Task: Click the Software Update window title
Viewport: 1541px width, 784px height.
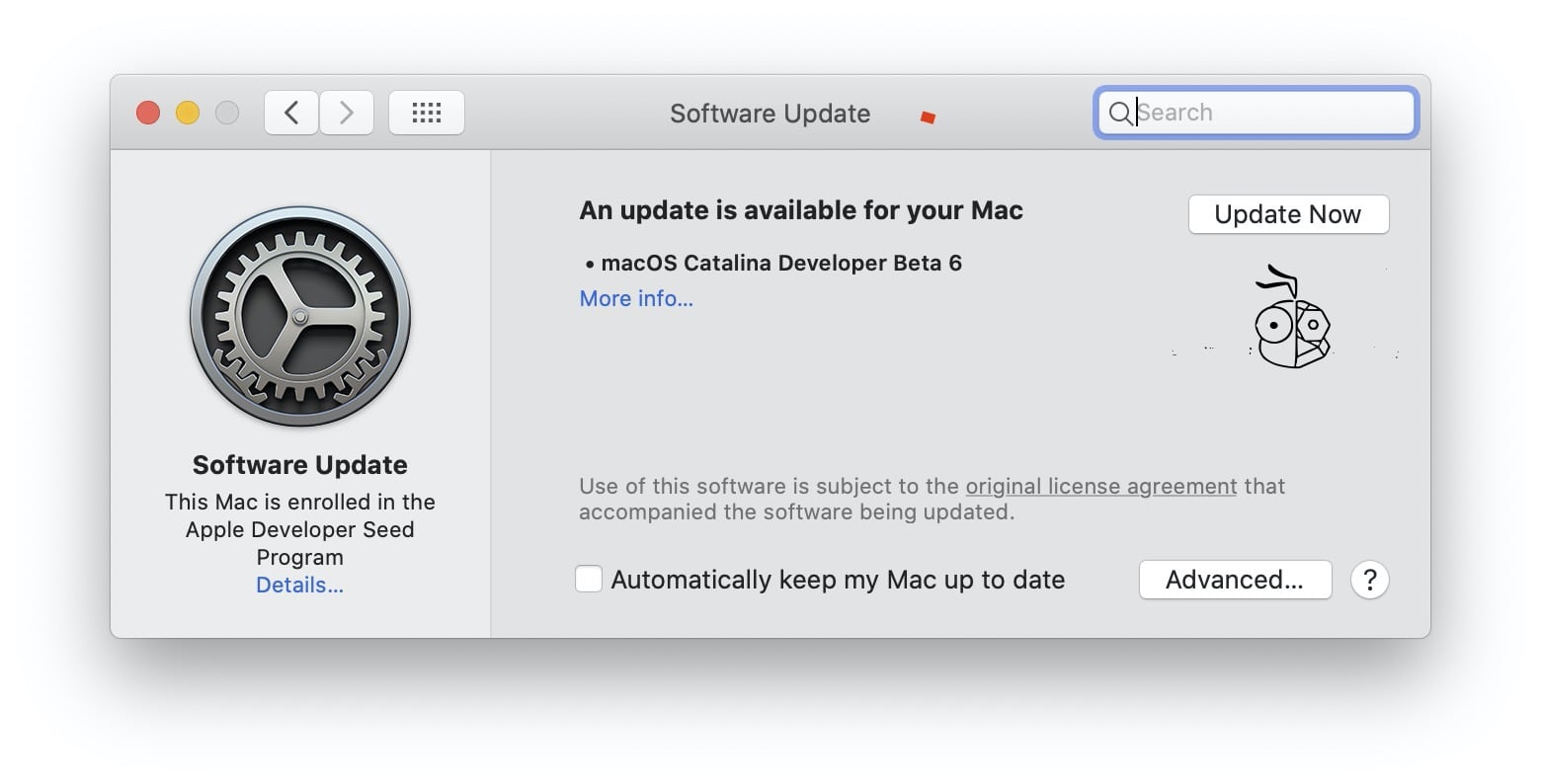Action: pos(770,113)
